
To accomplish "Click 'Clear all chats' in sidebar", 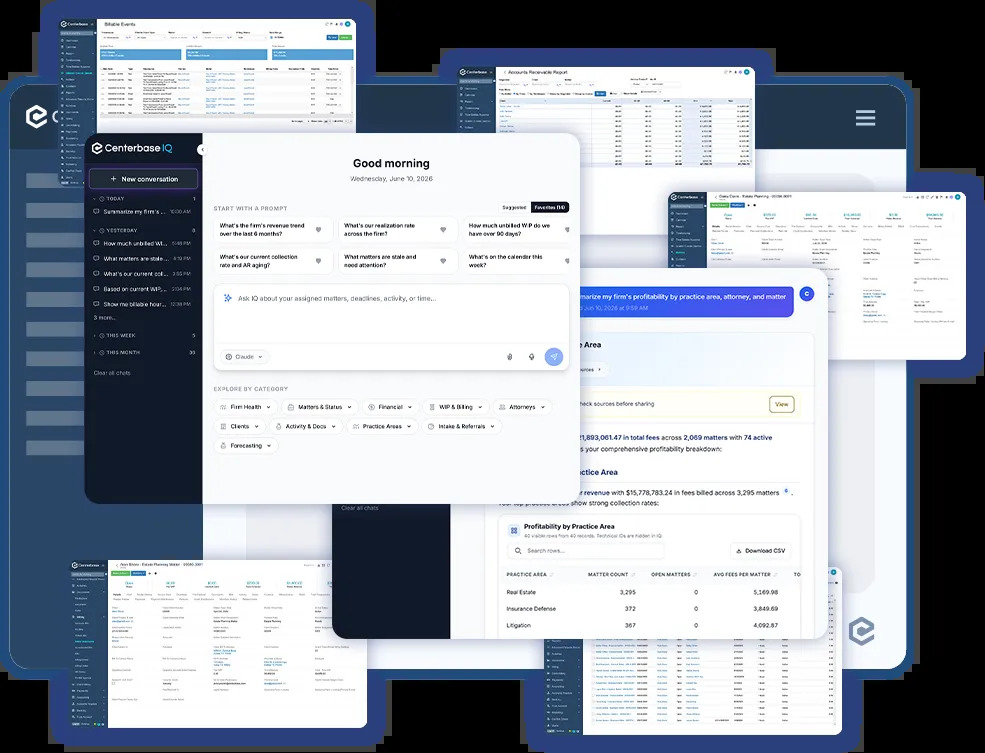I will click(x=112, y=373).
